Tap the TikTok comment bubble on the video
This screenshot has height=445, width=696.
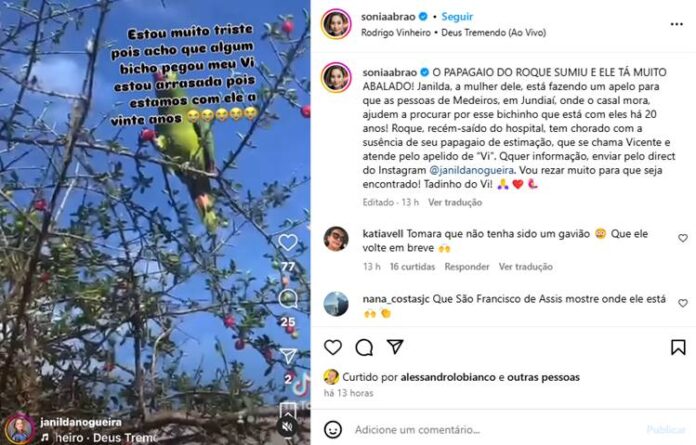click(288, 299)
